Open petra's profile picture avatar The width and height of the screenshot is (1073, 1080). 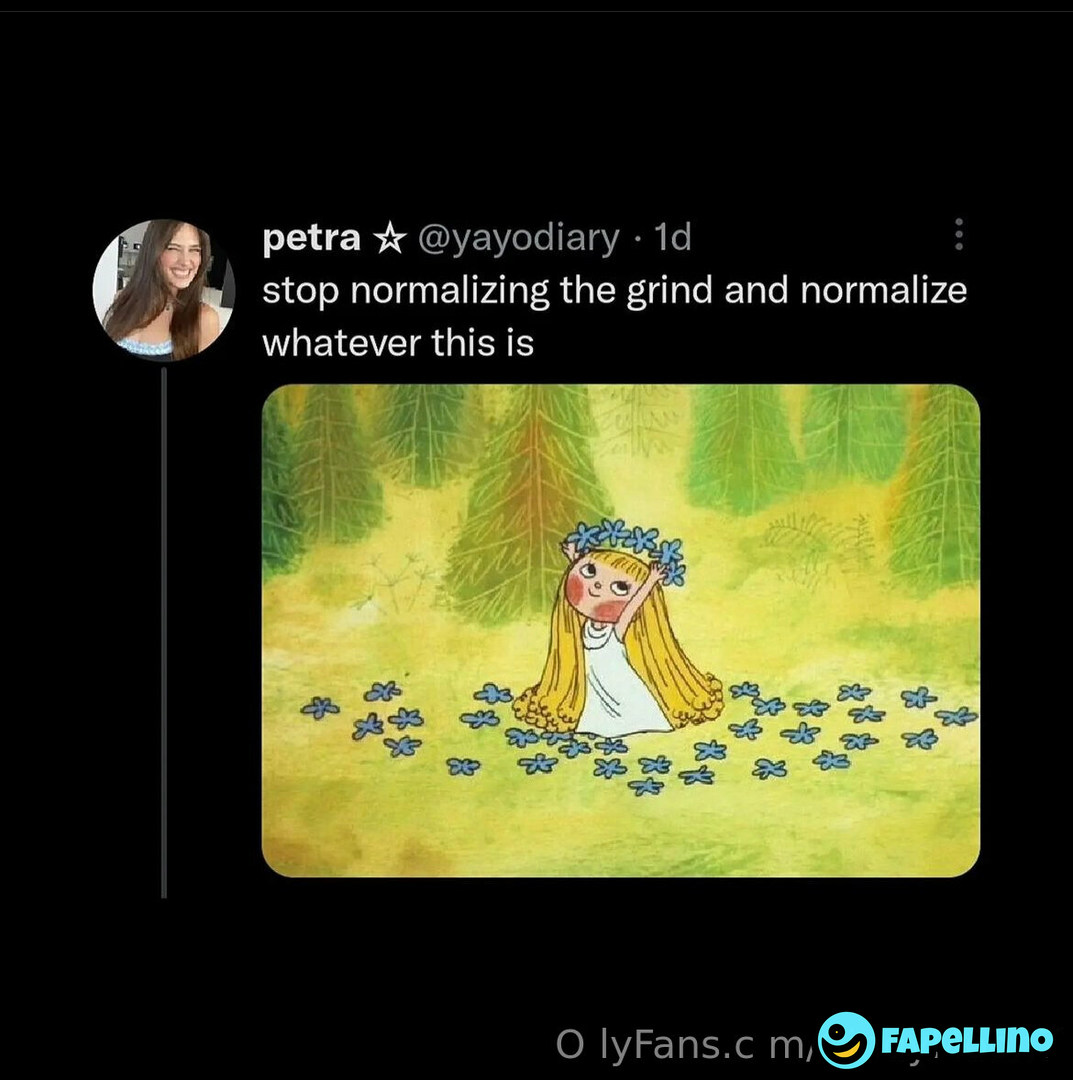[x=163, y=290]
